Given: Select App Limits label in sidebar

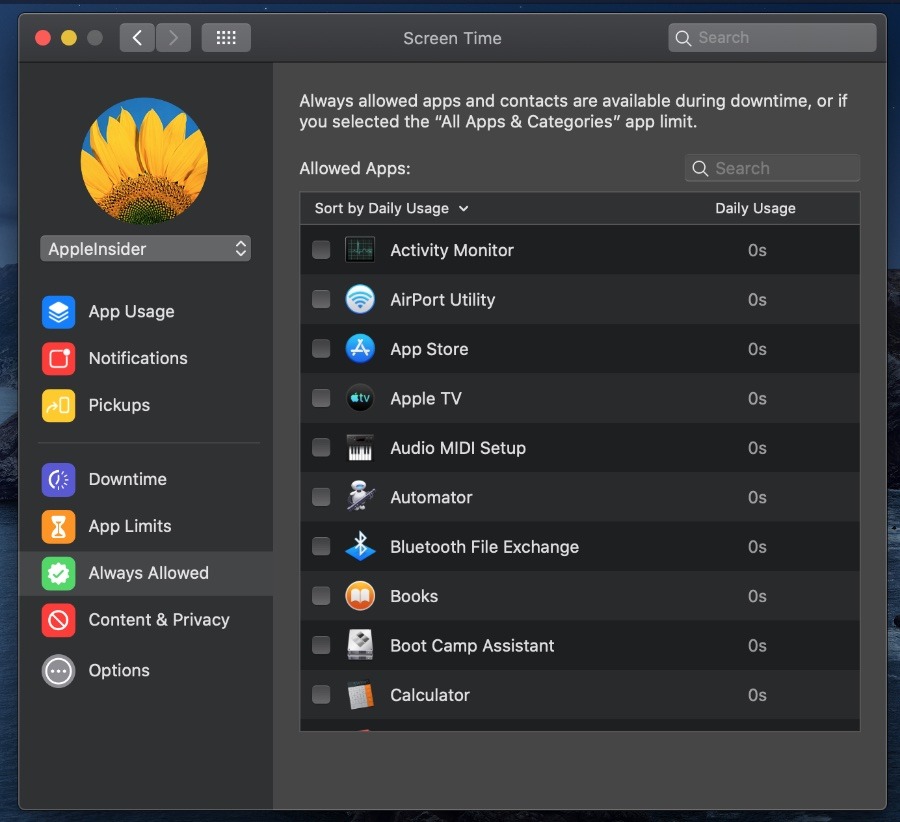Looking at the screenshot, I should point(130,526).
